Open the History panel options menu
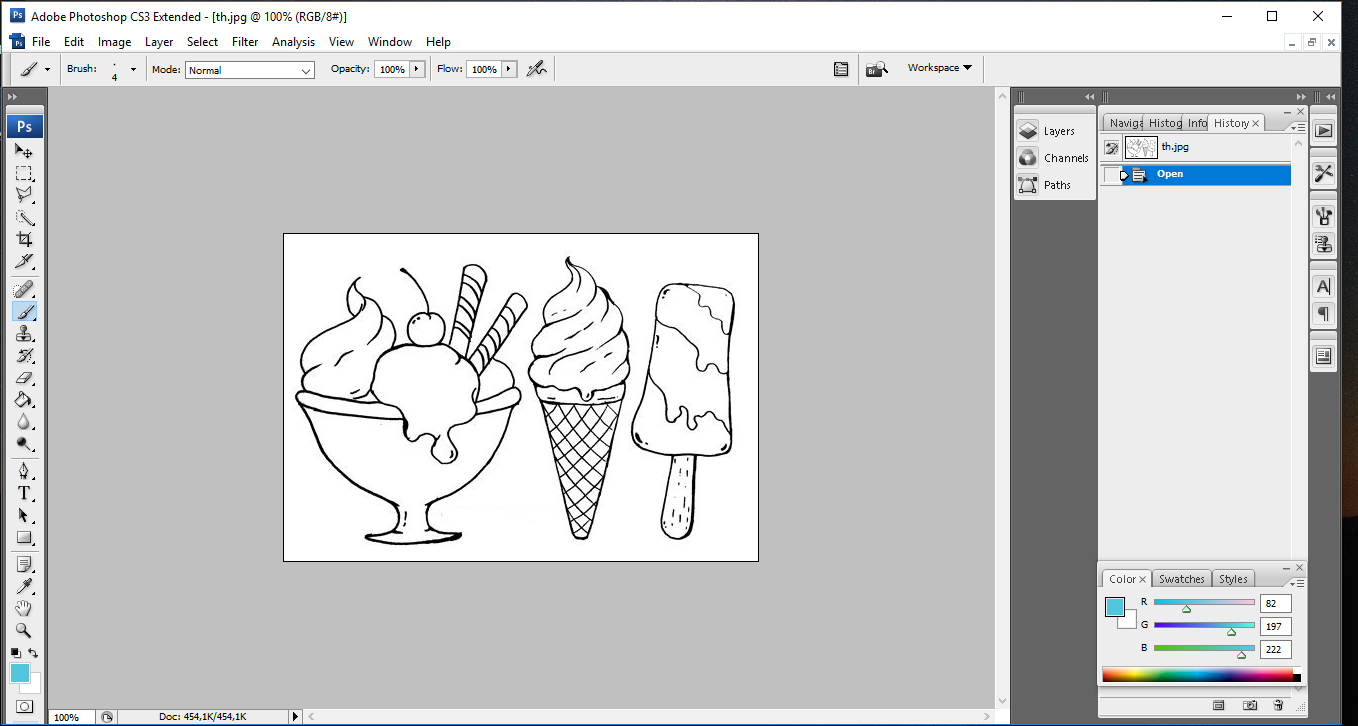 coord(1297,127)
